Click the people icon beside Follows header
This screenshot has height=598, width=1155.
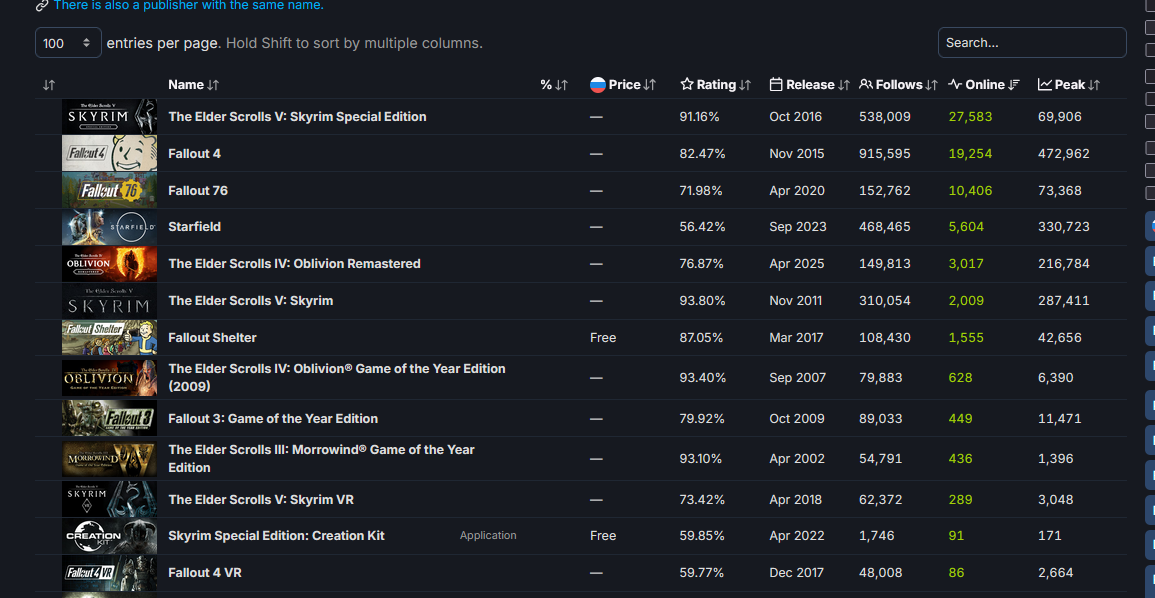(x=866, y=85)
